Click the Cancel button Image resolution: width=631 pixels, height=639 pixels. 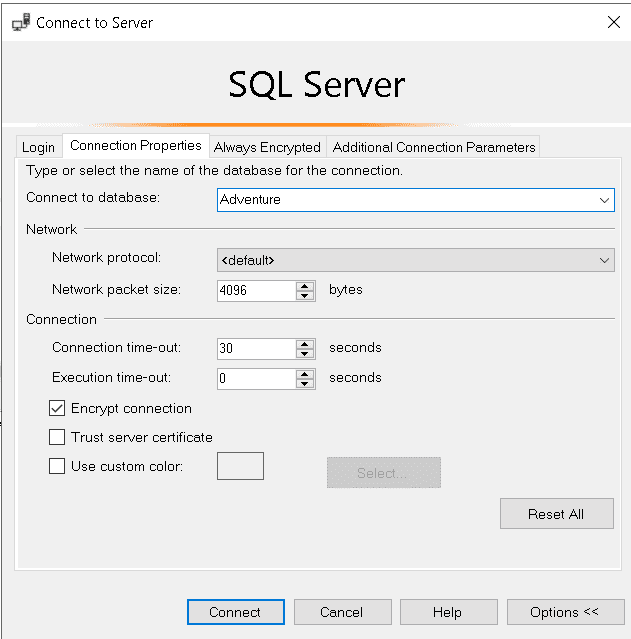click(342, 612)
